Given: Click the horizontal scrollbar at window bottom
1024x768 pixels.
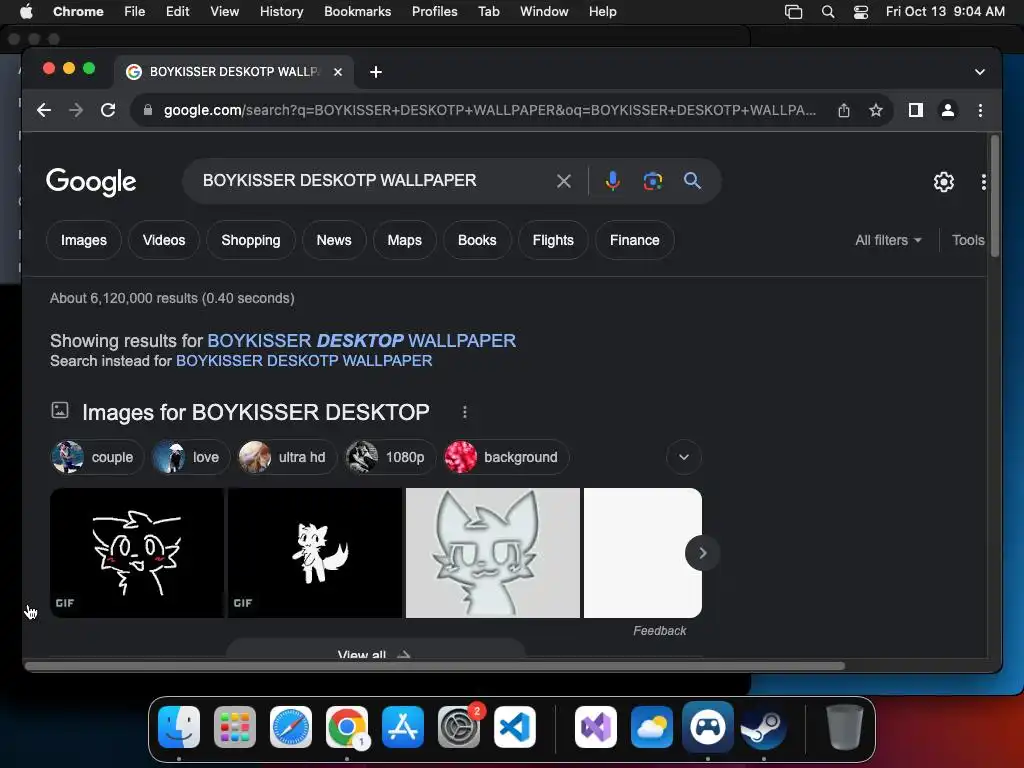Looking at the screenshot, I should click(435, 666).
